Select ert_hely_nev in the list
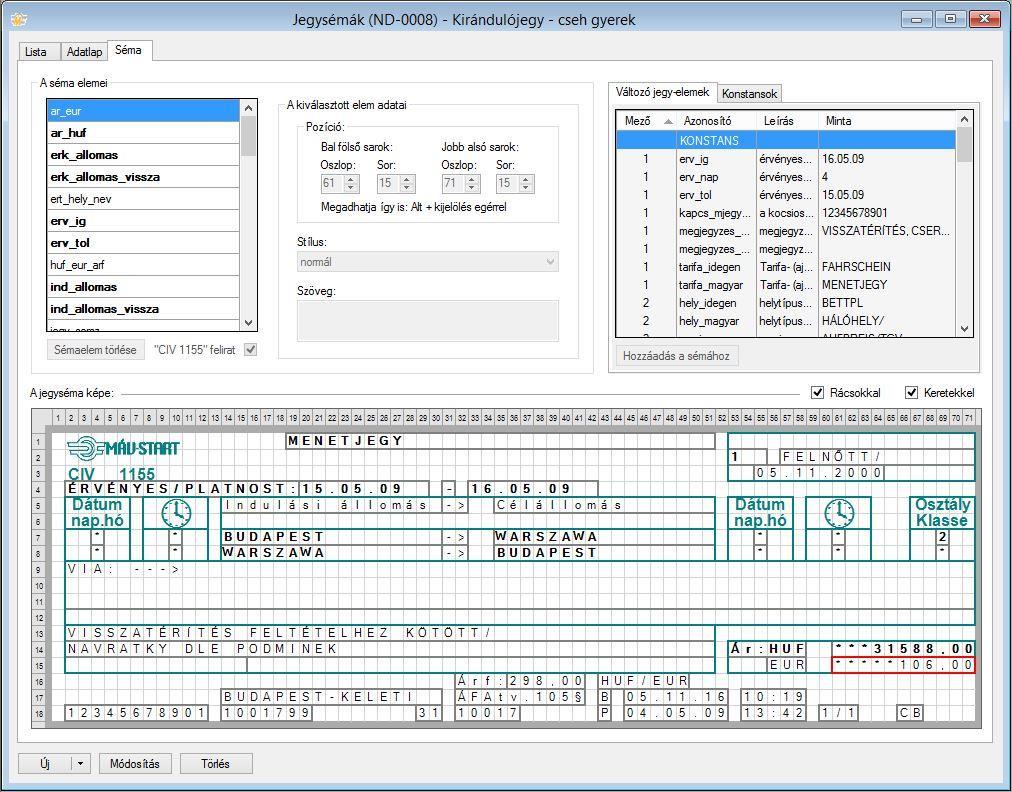1012x792 pixels. [143, 199]
